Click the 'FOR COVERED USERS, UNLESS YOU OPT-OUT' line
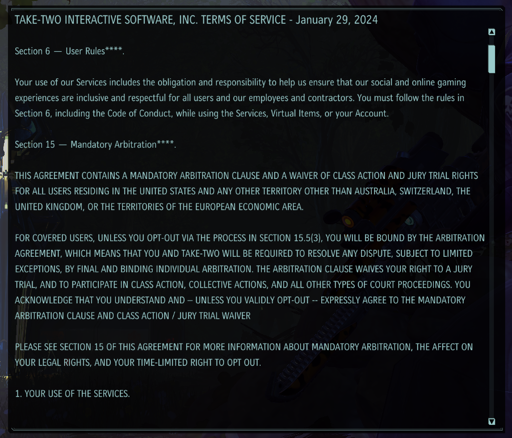 click(250, 238)
